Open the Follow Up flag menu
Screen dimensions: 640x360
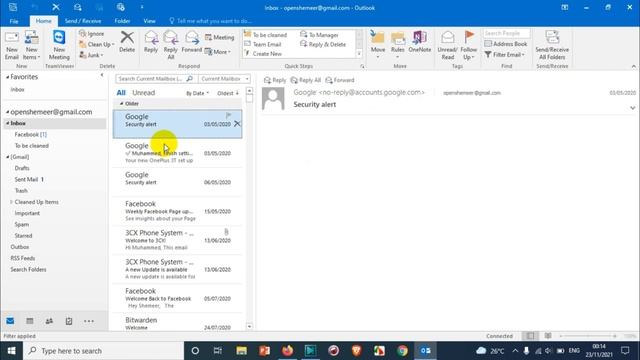[469, 45]
